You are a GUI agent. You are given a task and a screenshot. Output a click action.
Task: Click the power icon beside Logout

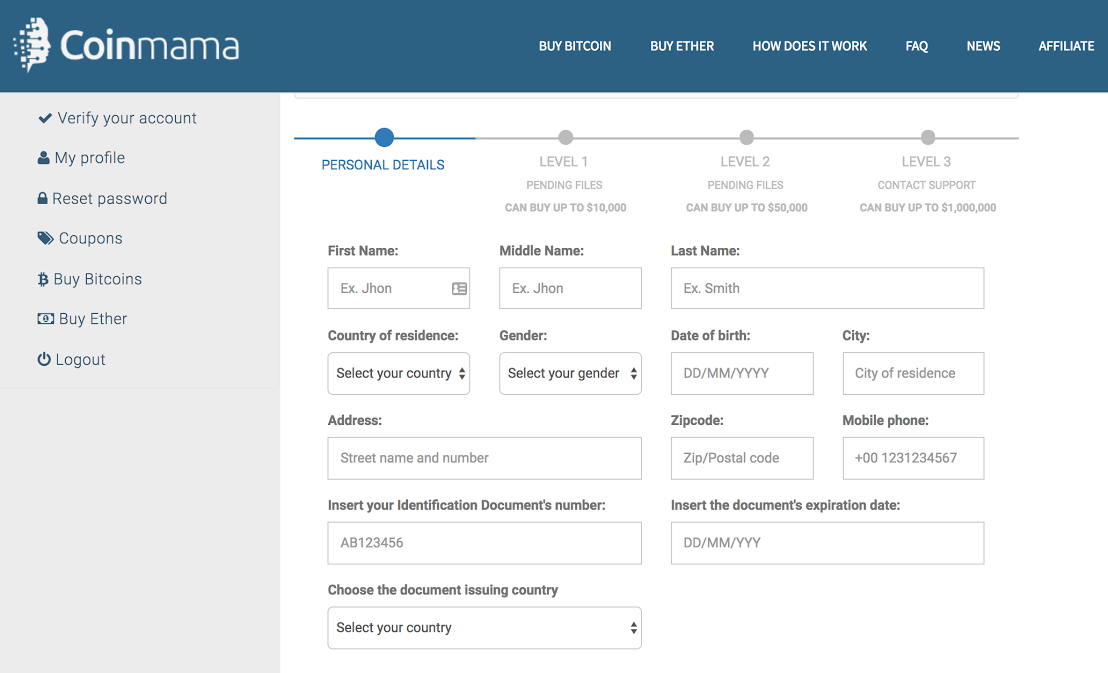[44, 360]
